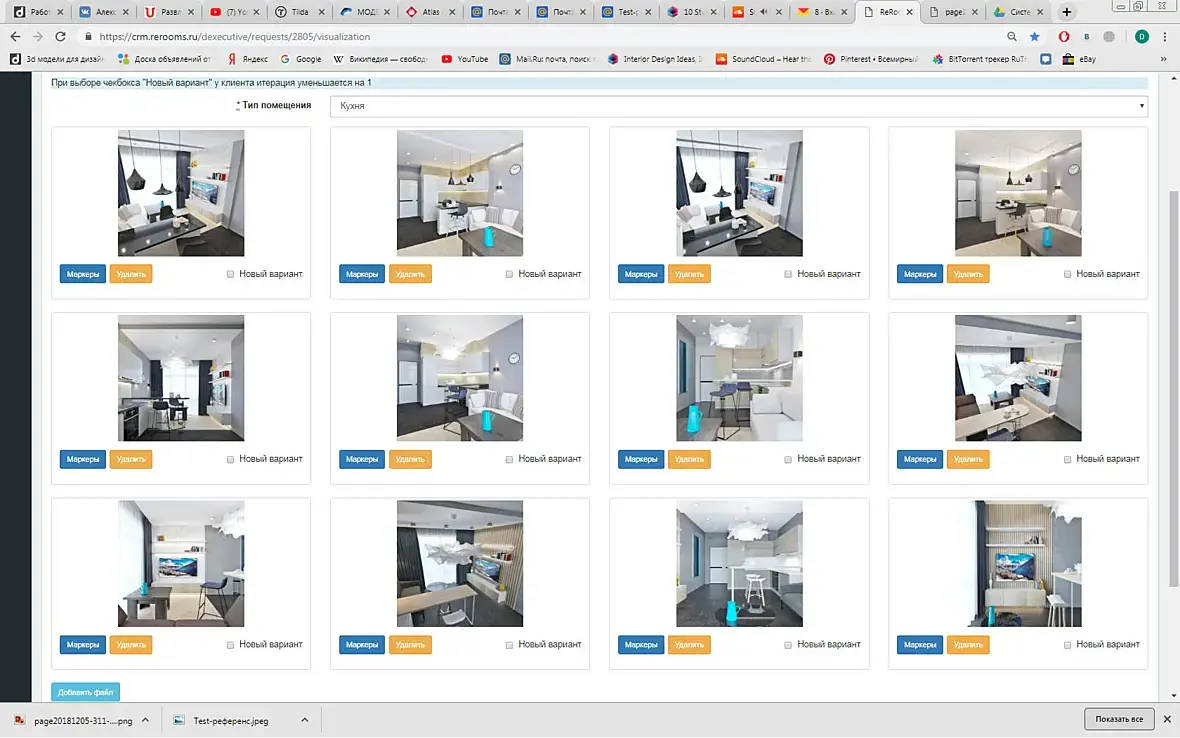The height and width of the screenshot is (738, 1180).
Task: Check Новый вариант on second top-row card
Action: (x=509, y=274)
